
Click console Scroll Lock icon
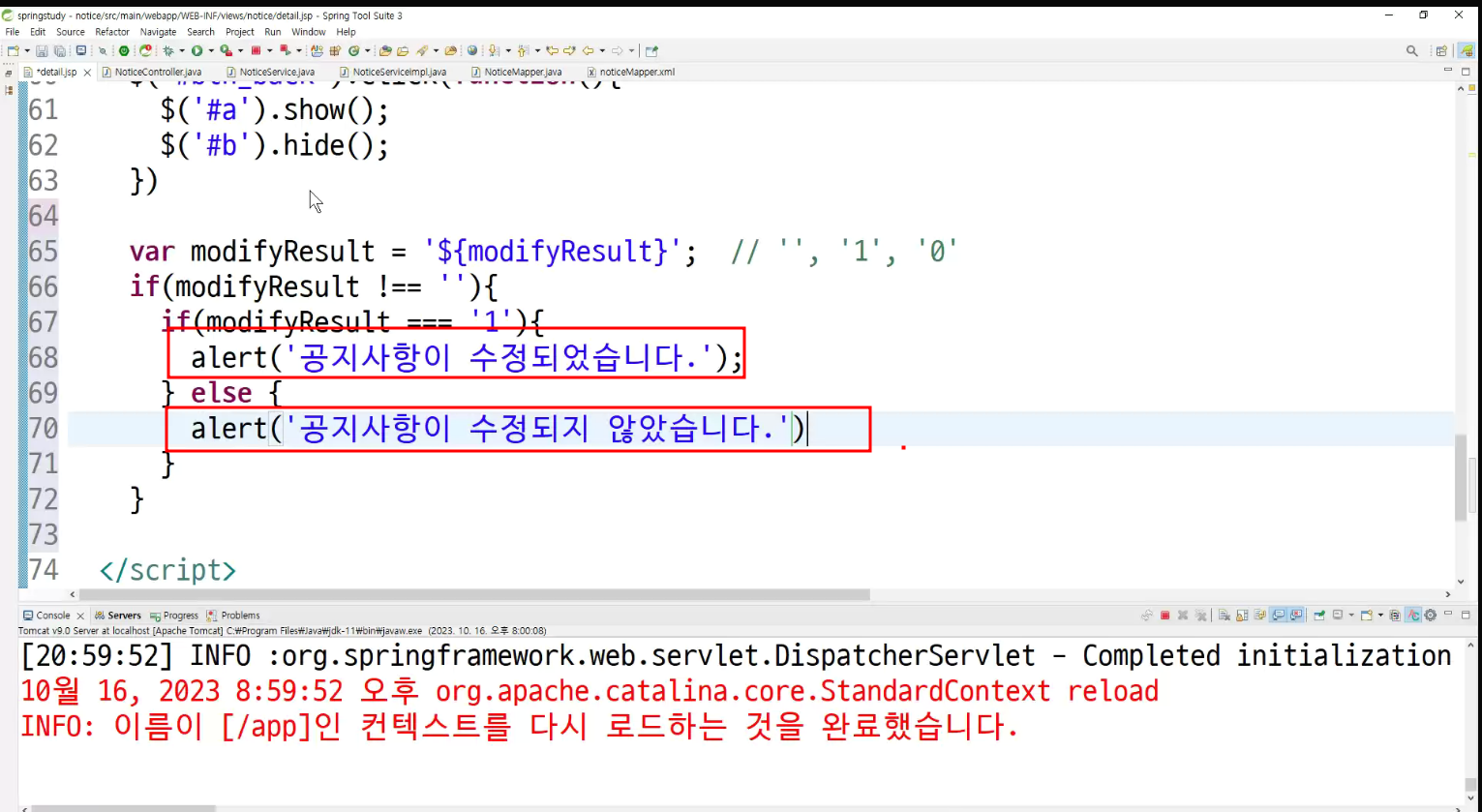pyautogui.click(x=1242, y=616)
